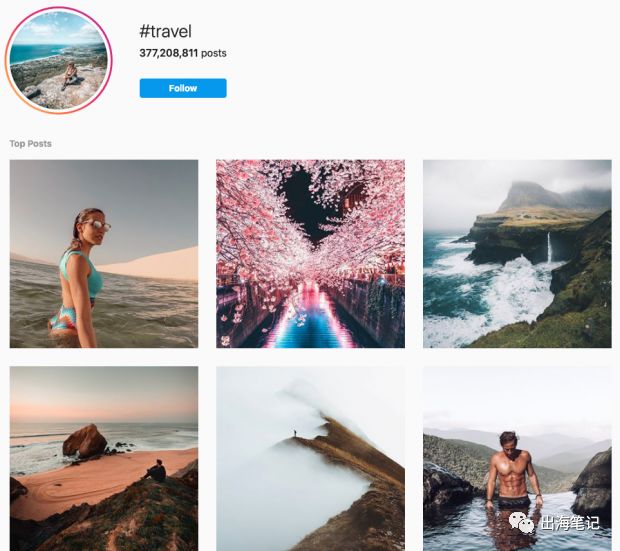Click the 出海笔记 watermark text
Image resolution: width=620 pixels, height=551 pixels.
click(x=570, y=523)
